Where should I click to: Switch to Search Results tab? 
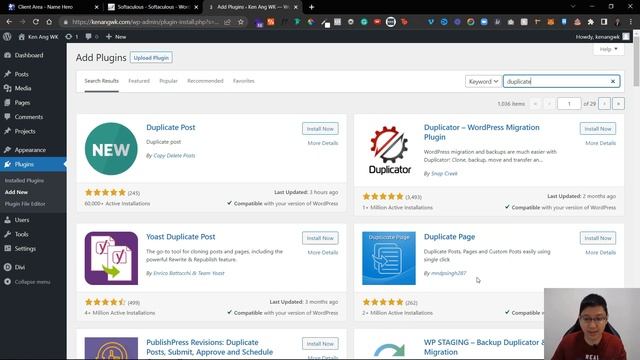coord(102,81)
